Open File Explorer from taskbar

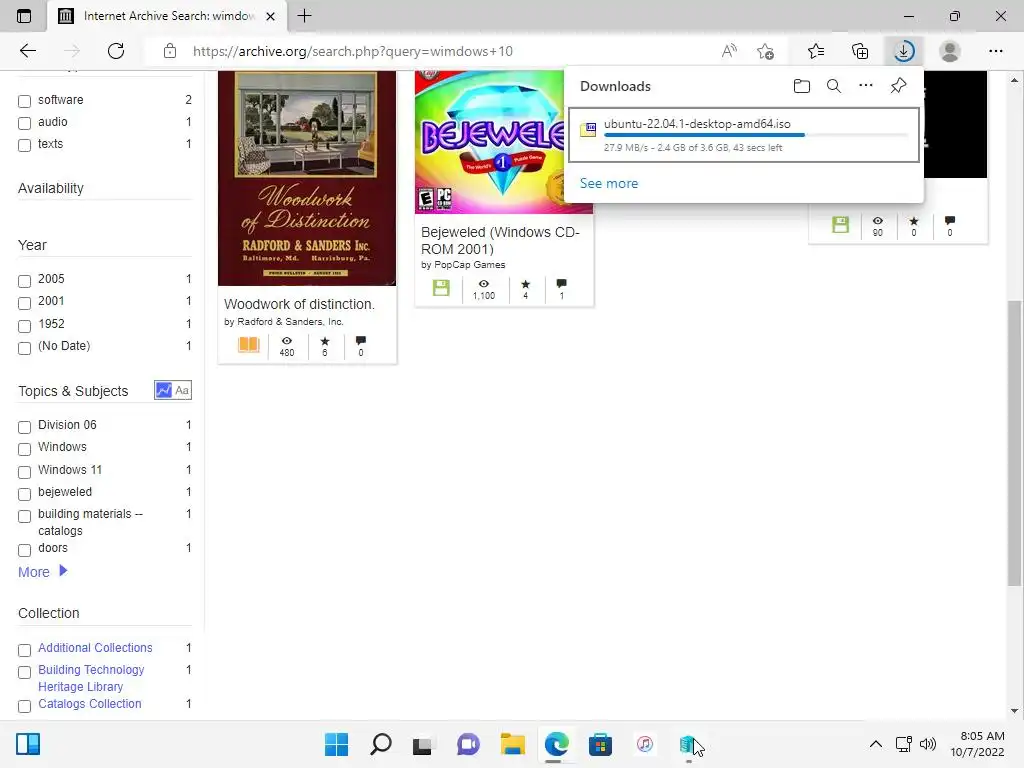pyautogui.click(x=513, y=744)
